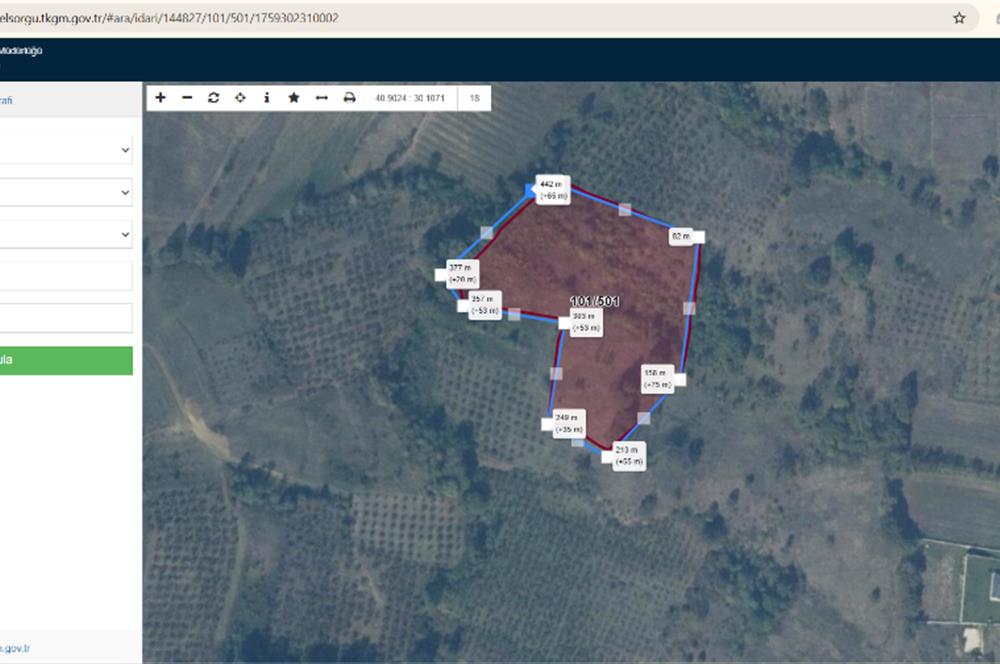Activate the crosshair locate tool

240,98
